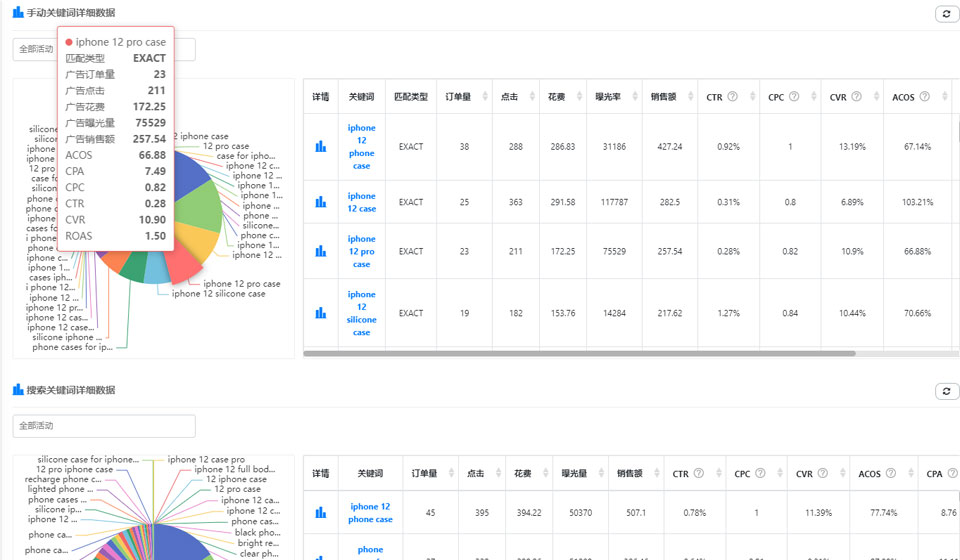Sort search keyword table by 点击
Screen dimensions: 960x560
498,473
